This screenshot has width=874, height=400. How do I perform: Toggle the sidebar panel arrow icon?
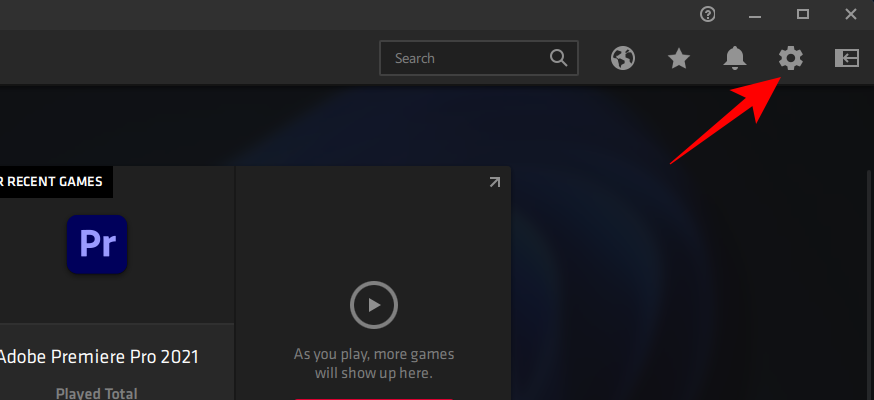(x=847, y=58)
